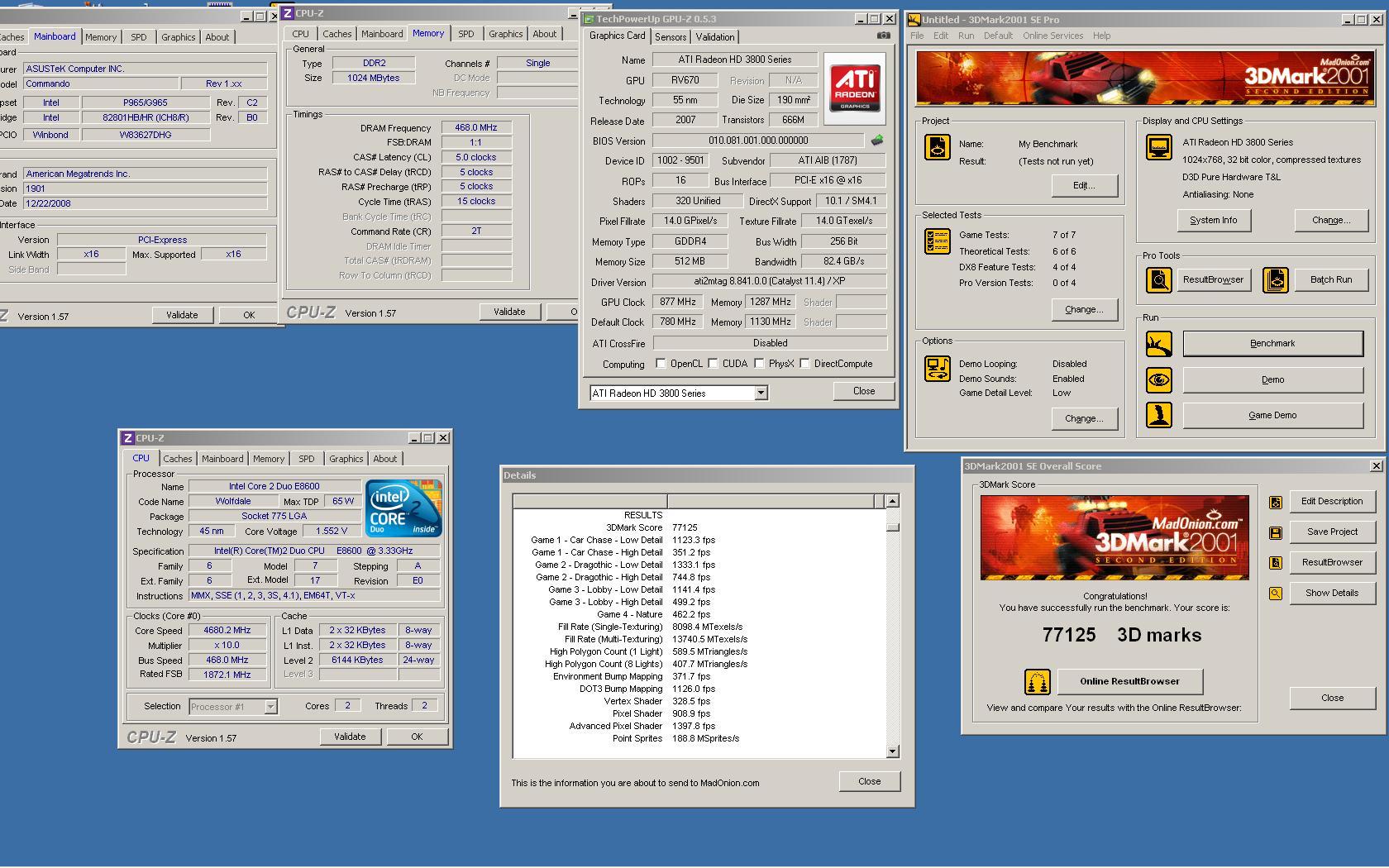Open the Help menu in 3DMark

point(1101,36)
